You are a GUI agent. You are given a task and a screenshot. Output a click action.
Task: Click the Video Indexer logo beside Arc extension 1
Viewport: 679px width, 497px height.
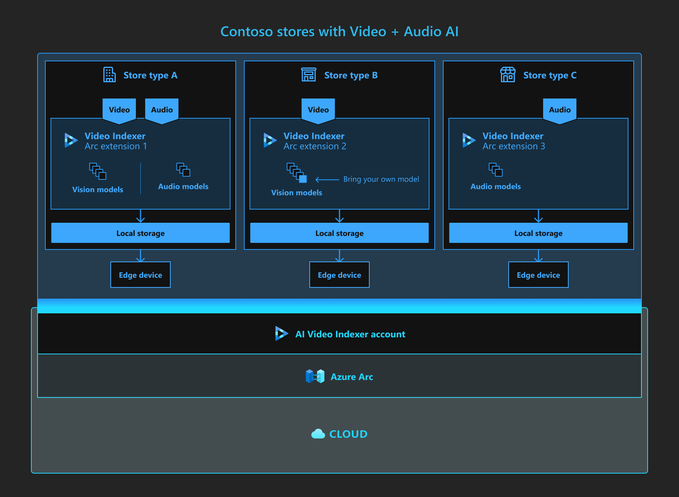[x=71, y=140]
